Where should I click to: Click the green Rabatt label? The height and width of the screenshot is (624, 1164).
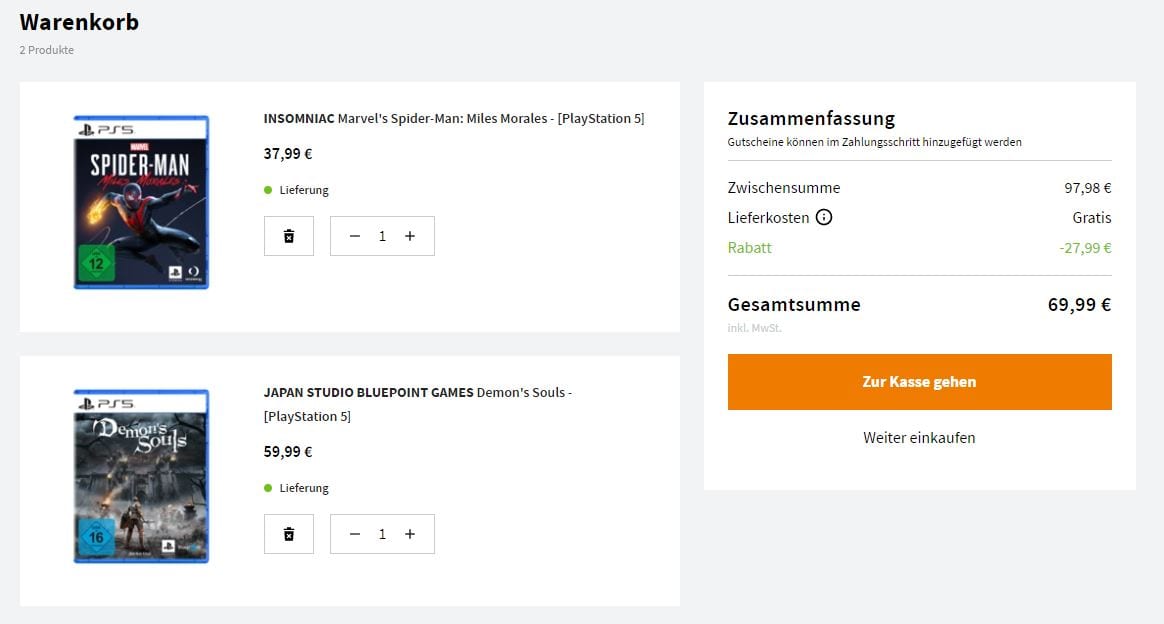750,248
